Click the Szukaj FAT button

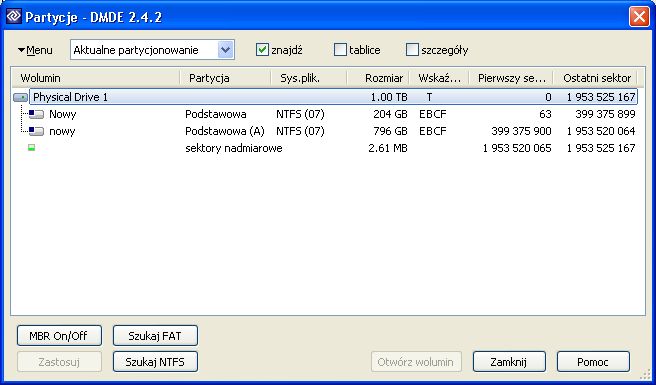click(x=155, y=336)
